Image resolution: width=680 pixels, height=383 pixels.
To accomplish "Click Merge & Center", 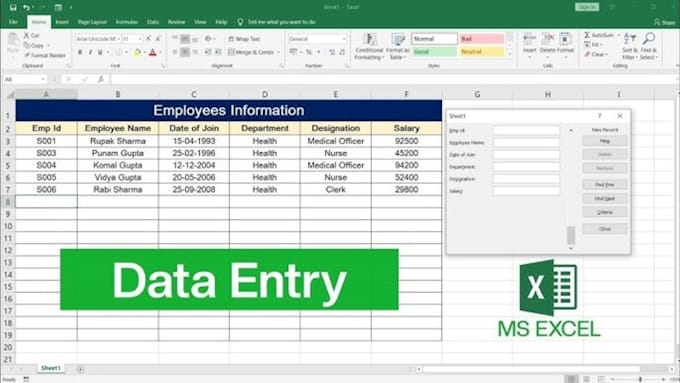I will tap(251, 52).
